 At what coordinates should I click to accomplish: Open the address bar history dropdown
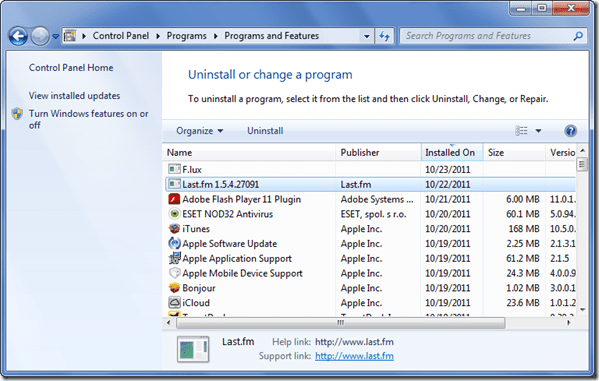click(366, 36)
